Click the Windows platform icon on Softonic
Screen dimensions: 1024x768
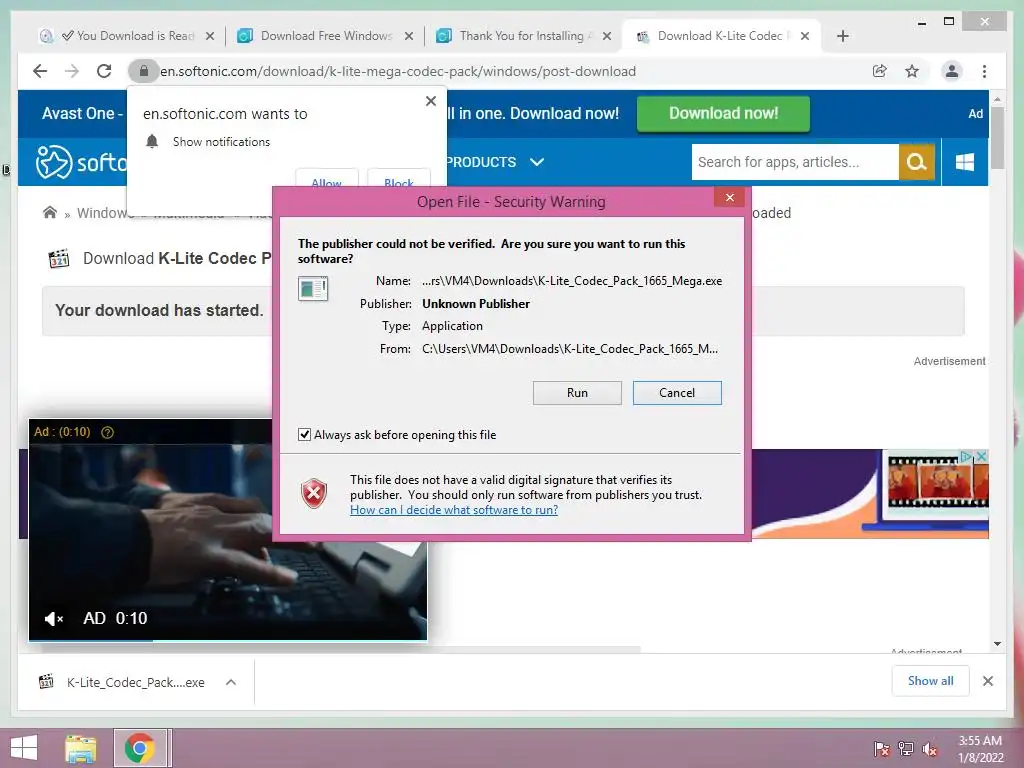coord(965,162)
